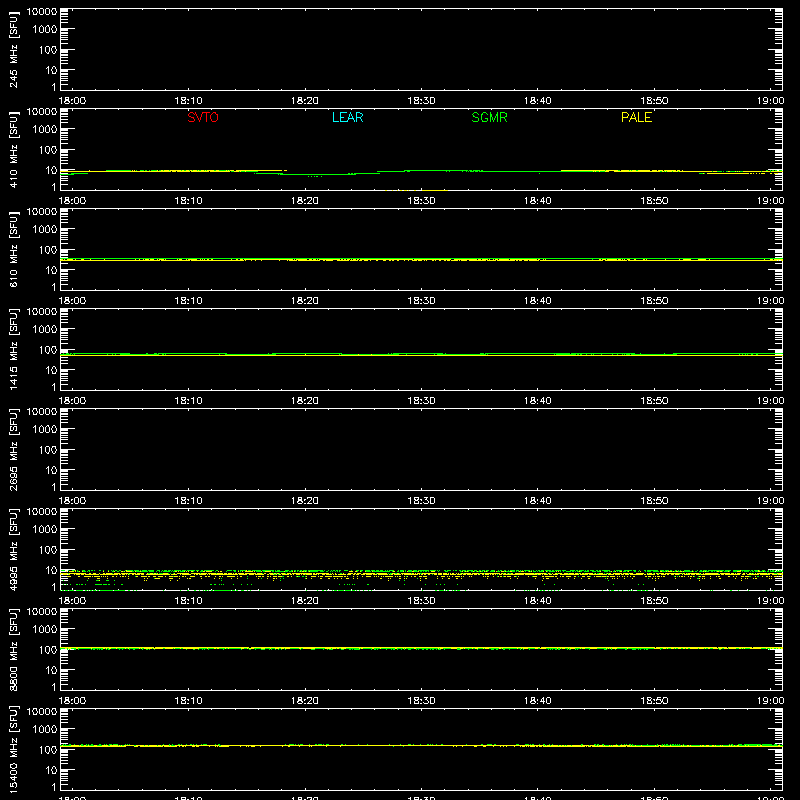This screenshot has width=800, height=800.
Task: Click the flux trace in 8800 MHz panel
Action: click(421, 648)
